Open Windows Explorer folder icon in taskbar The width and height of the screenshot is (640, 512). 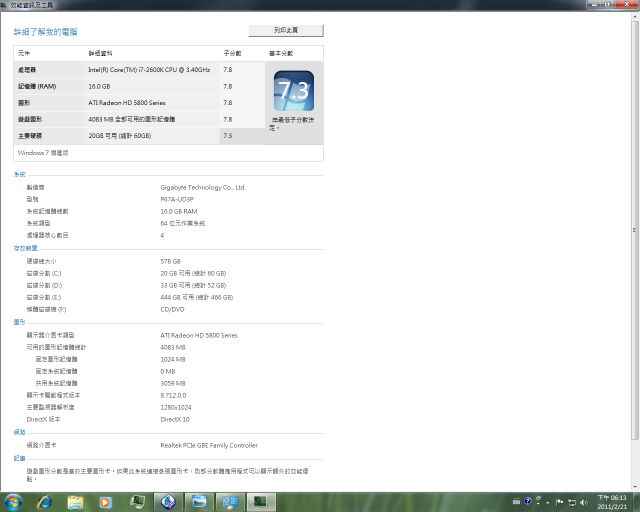click(75, 502)
